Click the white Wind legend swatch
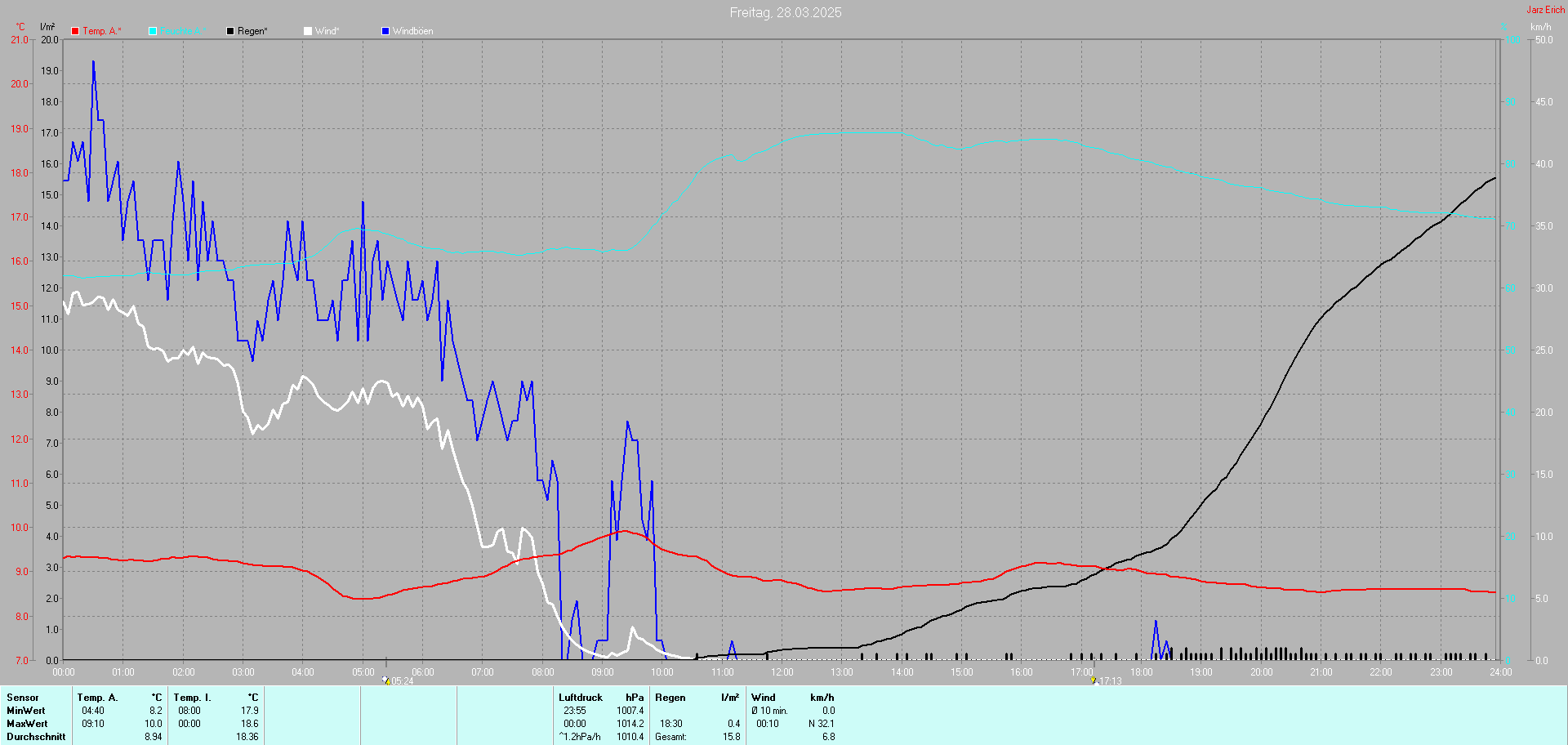 (308, 31)
